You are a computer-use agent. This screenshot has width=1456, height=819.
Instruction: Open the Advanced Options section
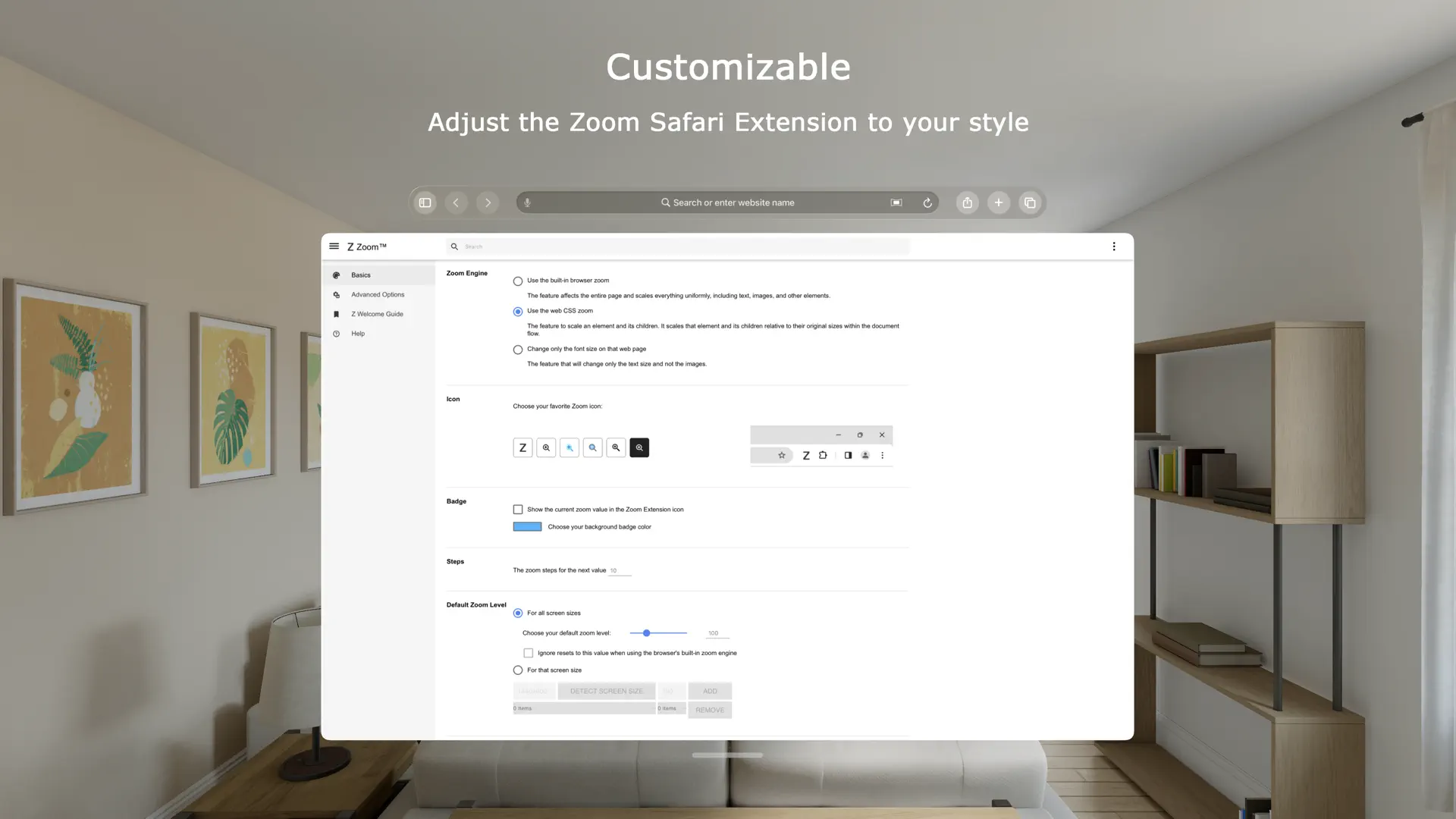point(377,294)
